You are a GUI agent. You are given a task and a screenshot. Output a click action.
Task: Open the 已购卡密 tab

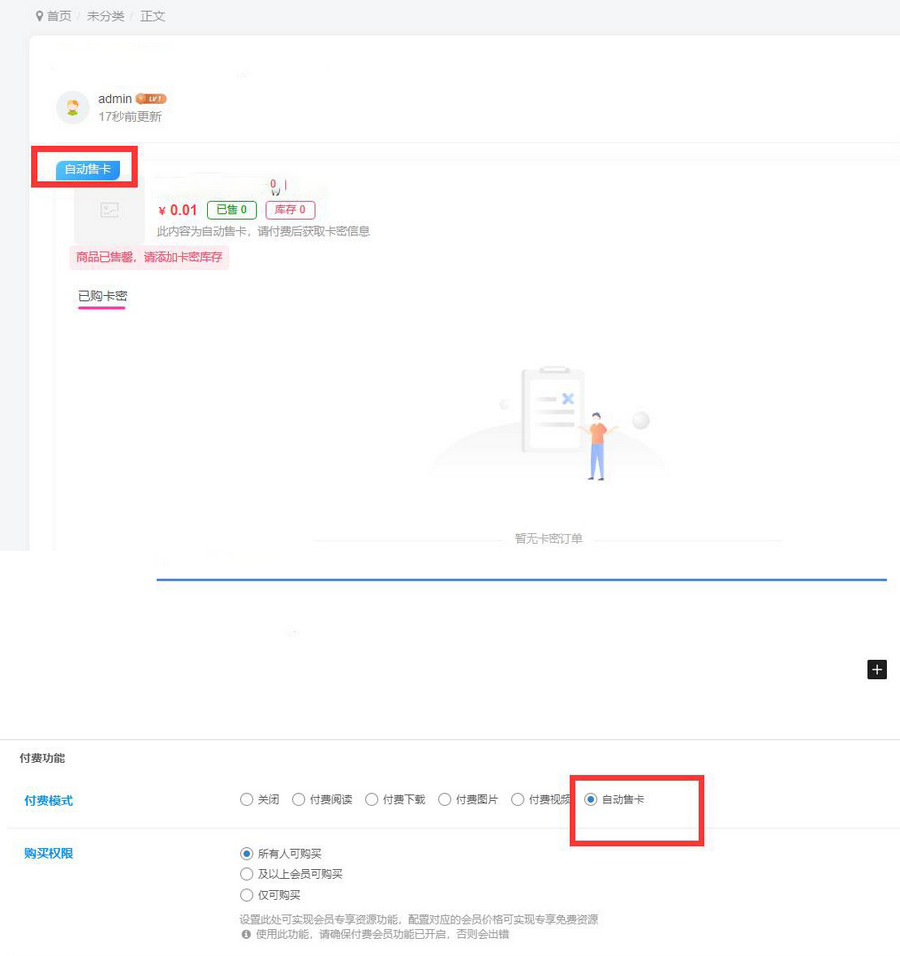[102, 296]
